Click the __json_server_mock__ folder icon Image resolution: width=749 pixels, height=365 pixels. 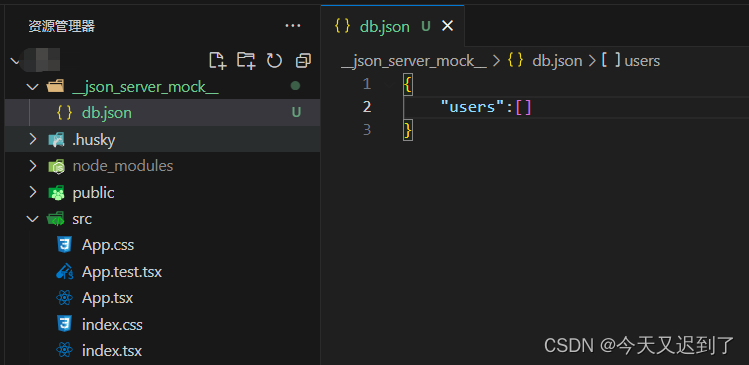coord(55,87)
